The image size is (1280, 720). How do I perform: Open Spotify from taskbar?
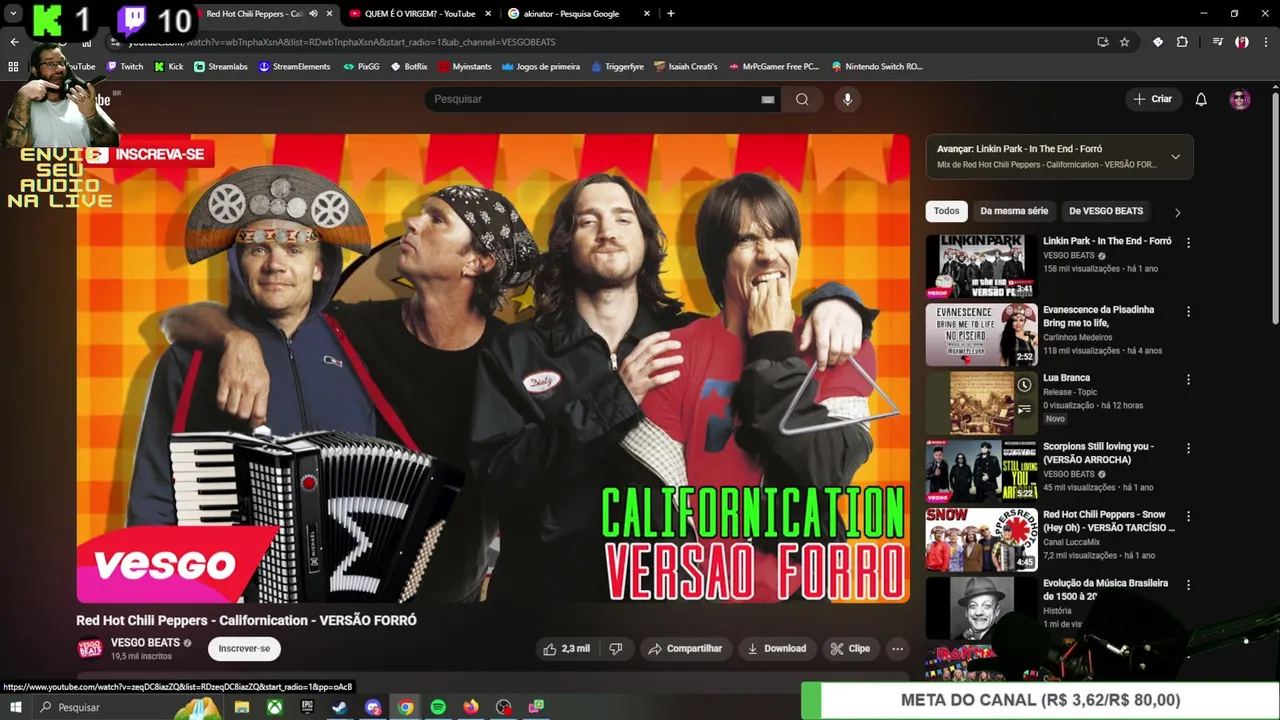(x=438, y=707)
